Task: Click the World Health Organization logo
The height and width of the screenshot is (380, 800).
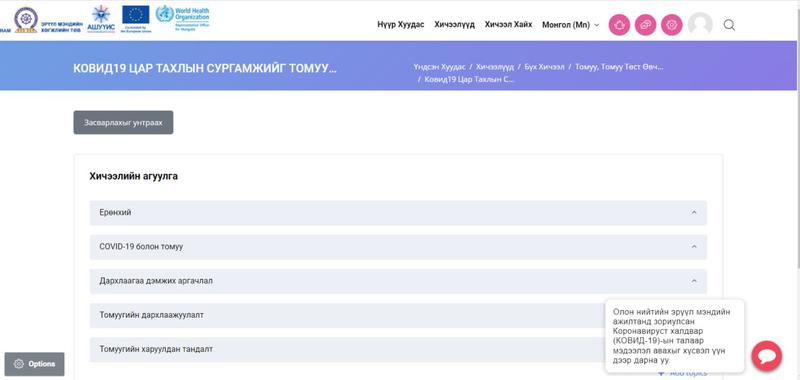Action: pos(183,19)
